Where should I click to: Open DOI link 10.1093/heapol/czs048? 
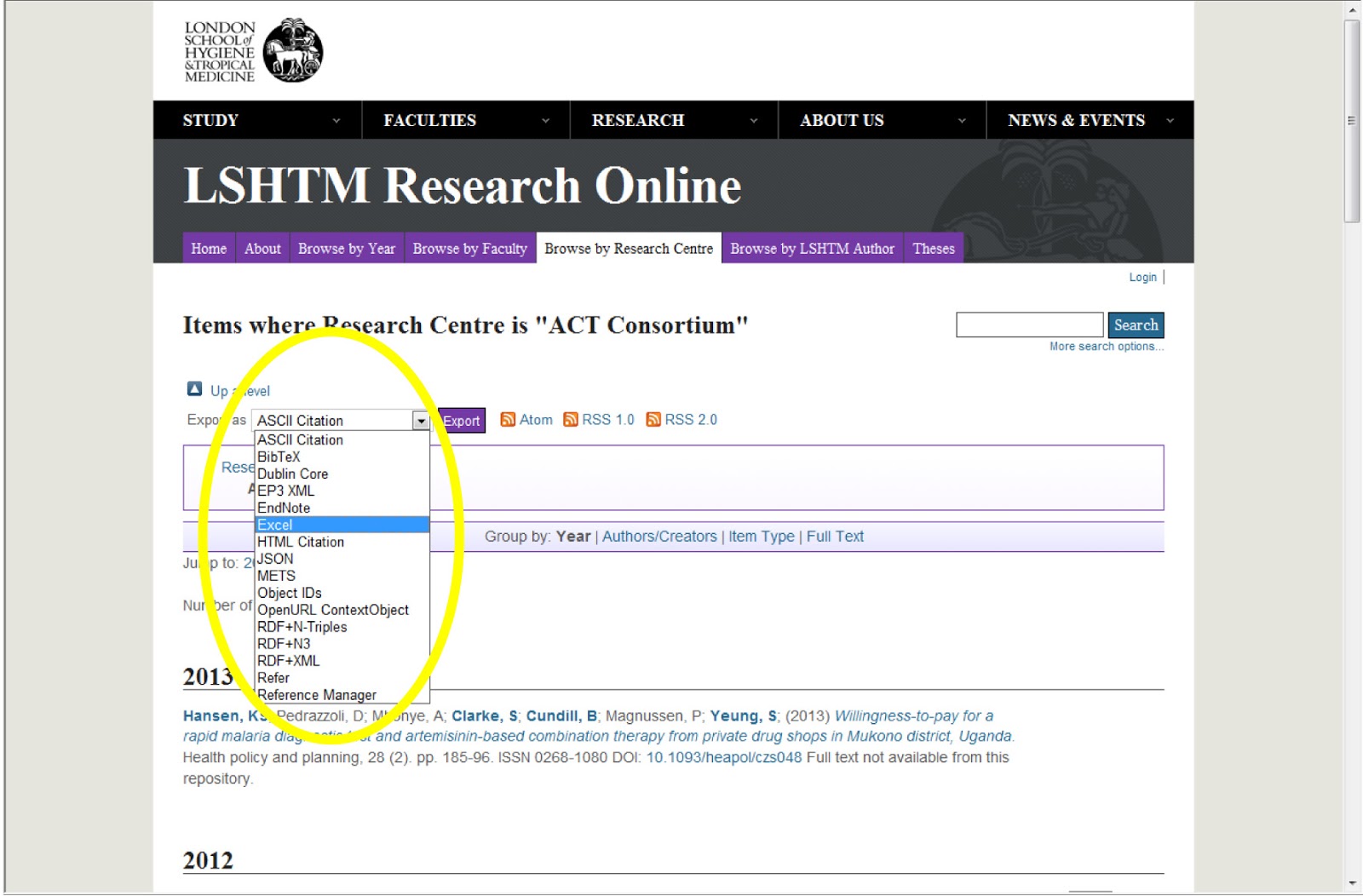pyautogui.click(x=724, y=757)
